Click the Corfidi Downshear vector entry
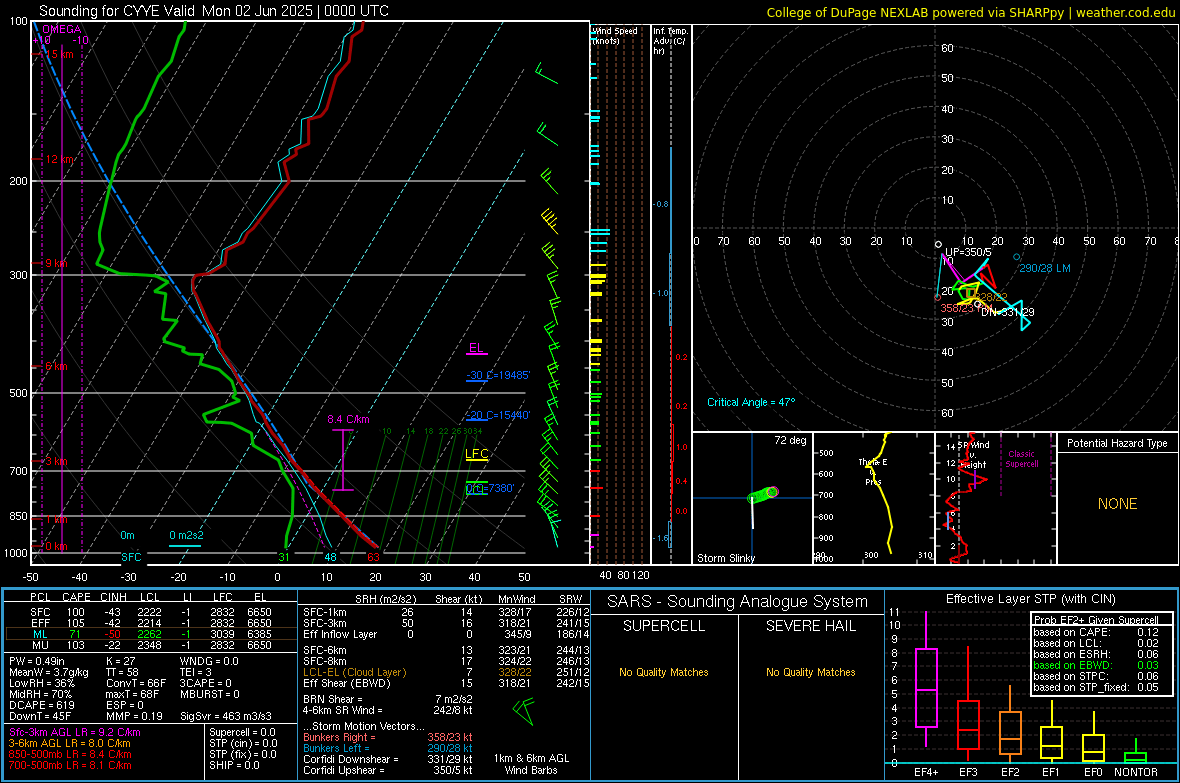This screenshot has height=783, width=1180. click(388, 759)
